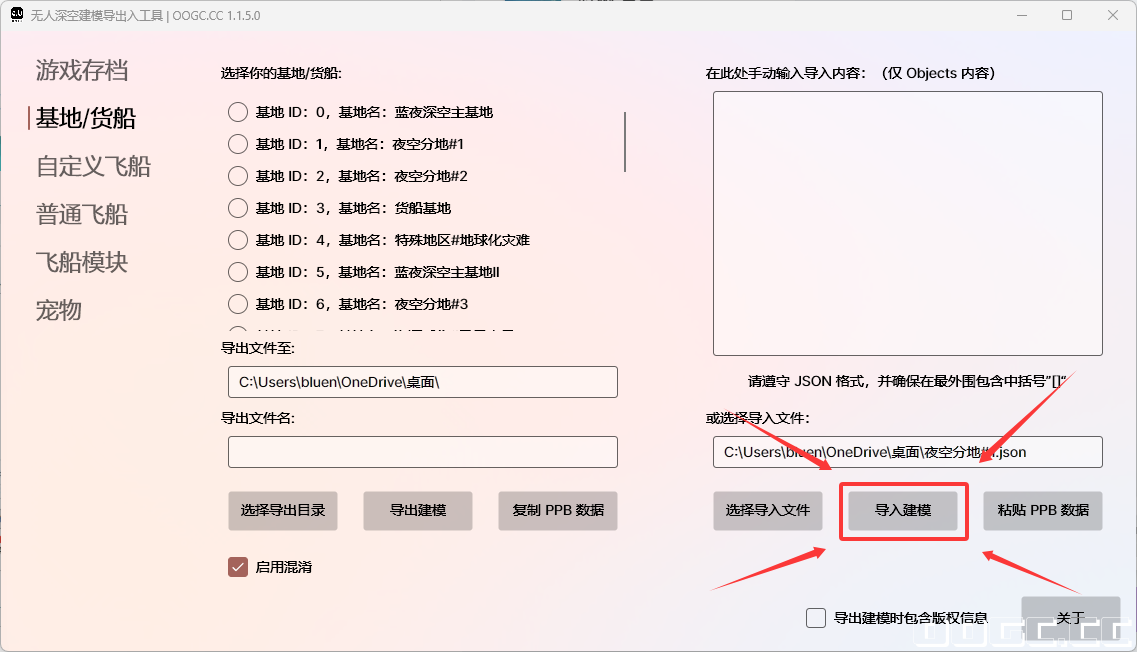Viewport: 1137px width, 652px height.
Task: Click the 导入建模 button
Action: point(903,510)
